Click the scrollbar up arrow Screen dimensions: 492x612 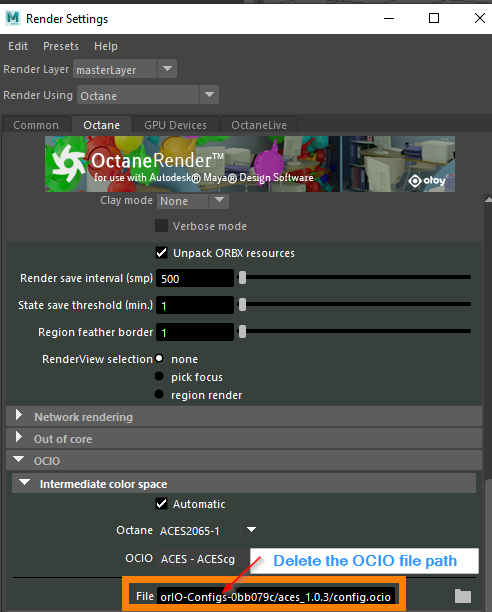pyautogui.click(x=488, y=199)
